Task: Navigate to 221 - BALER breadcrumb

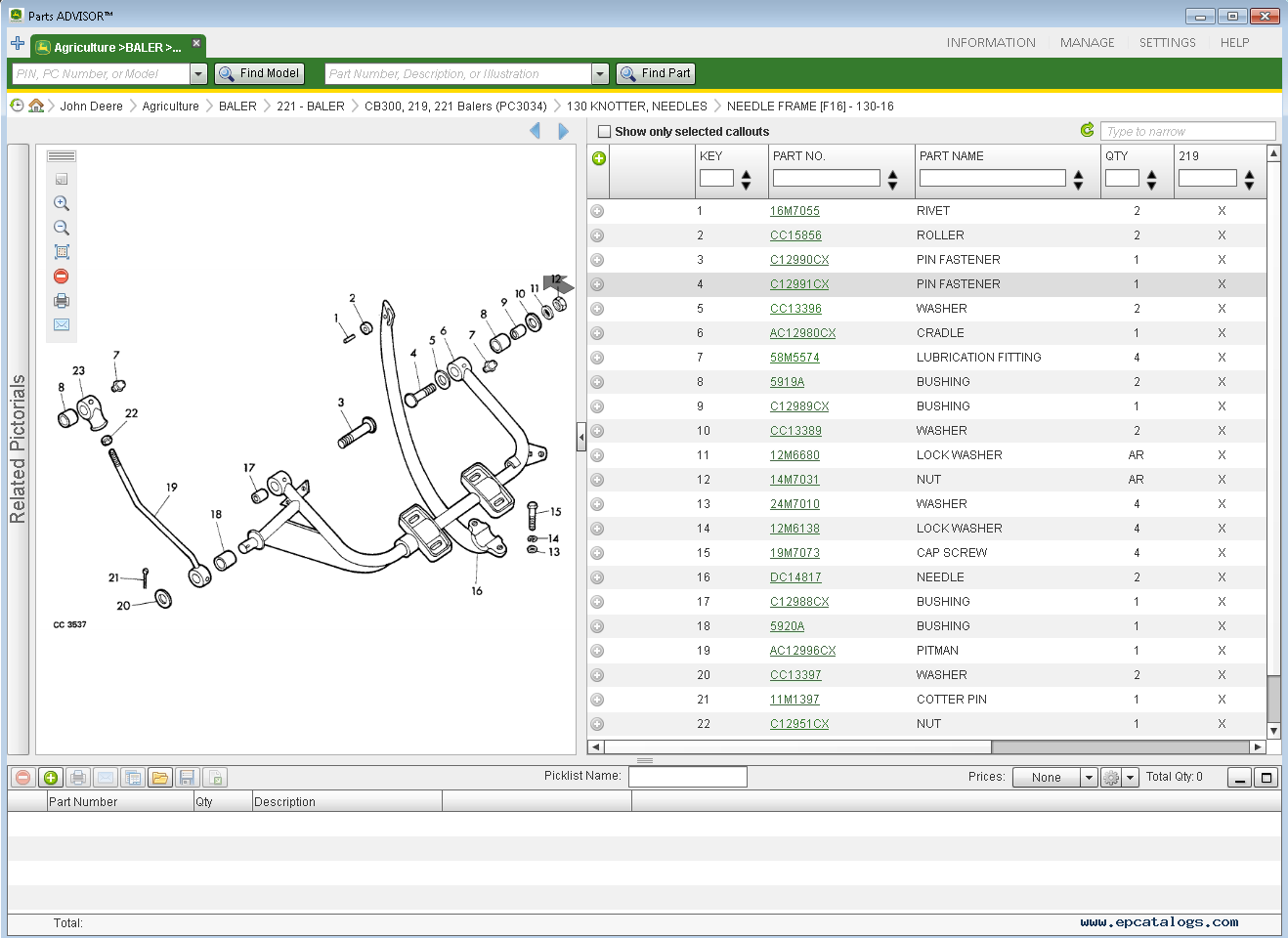Action: click(311, 107)
